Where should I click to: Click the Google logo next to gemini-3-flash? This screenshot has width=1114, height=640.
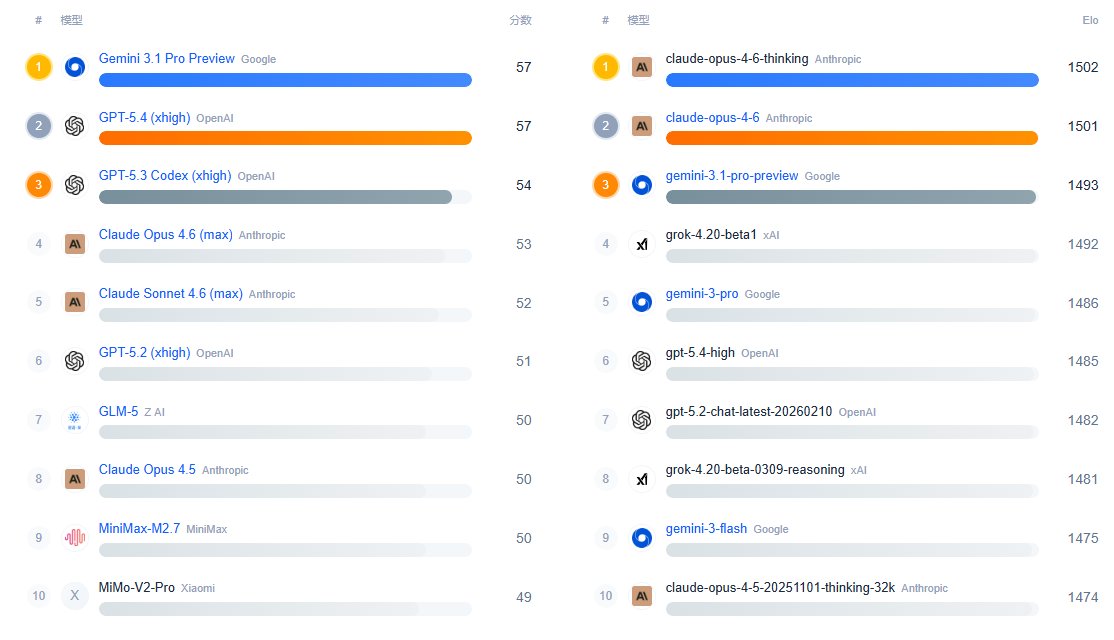click(x=642, y=537)
